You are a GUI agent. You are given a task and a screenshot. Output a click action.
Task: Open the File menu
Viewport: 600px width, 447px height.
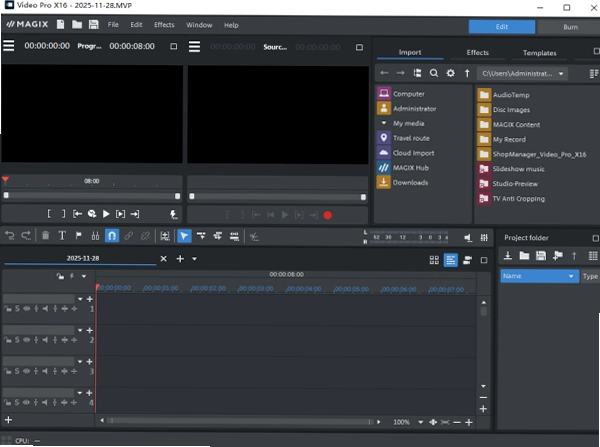tap(113, 24)
